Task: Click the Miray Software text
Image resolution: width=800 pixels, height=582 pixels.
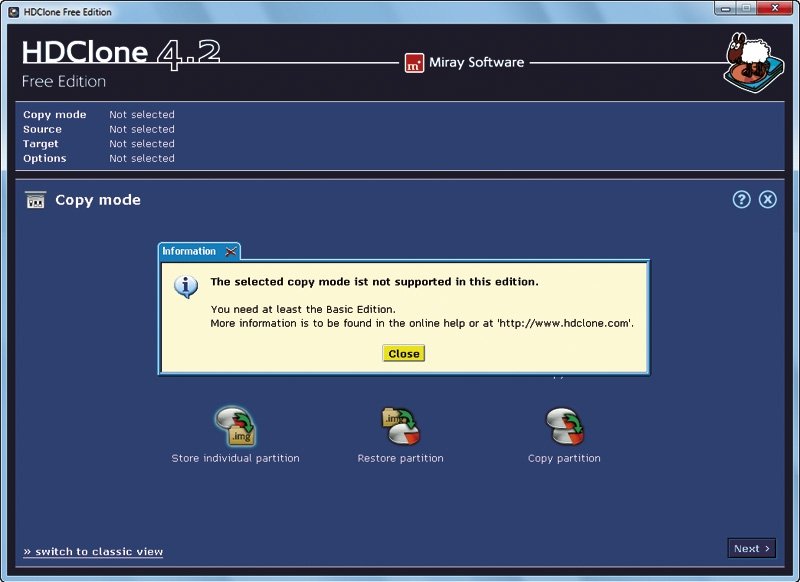Action: (x=477, y=62)
